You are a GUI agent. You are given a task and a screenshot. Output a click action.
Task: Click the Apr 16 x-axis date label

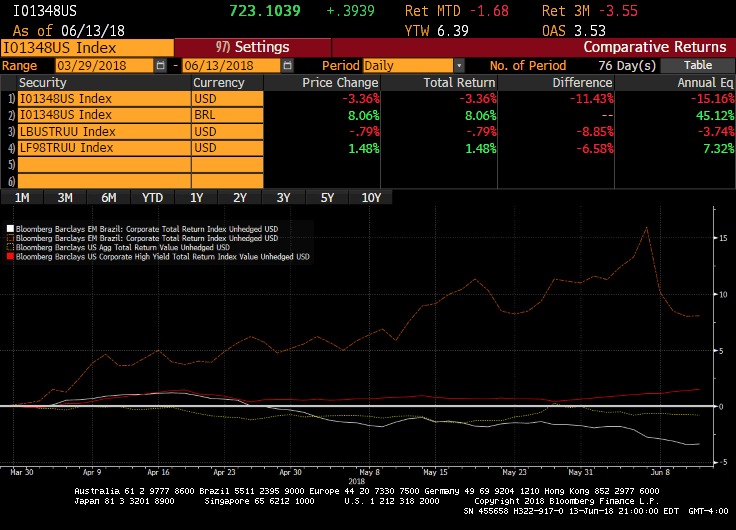158,472
